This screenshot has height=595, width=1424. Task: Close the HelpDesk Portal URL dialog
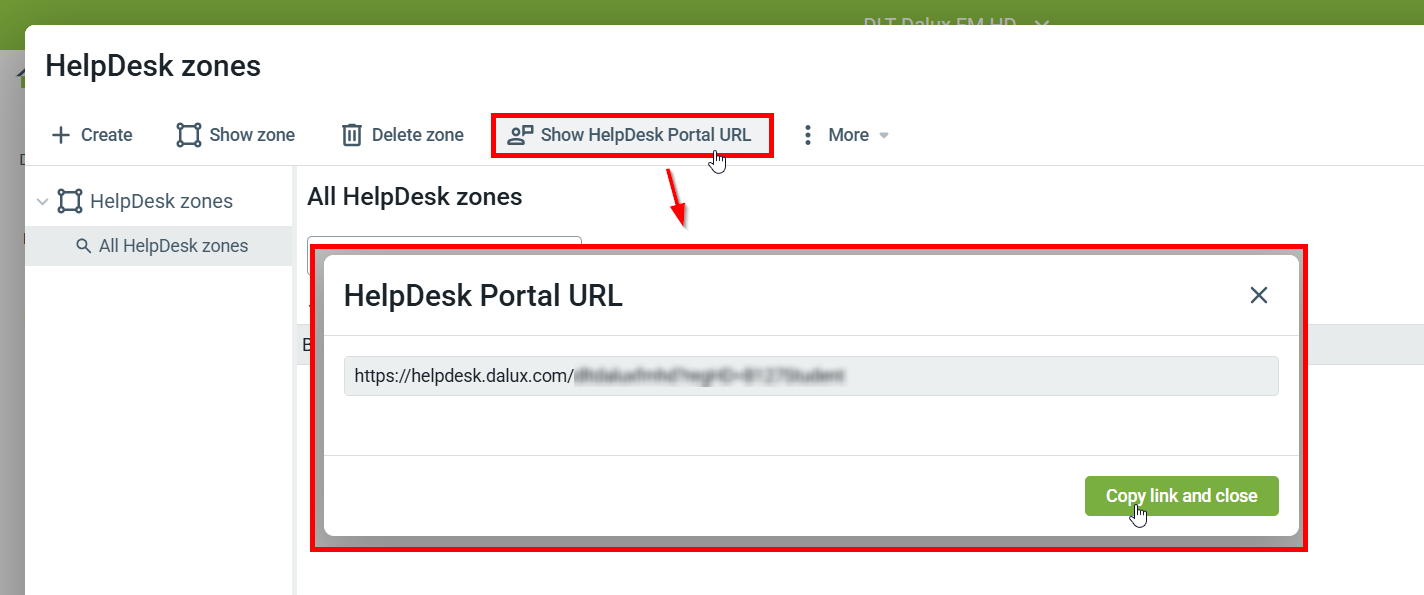click(1259, 295)
